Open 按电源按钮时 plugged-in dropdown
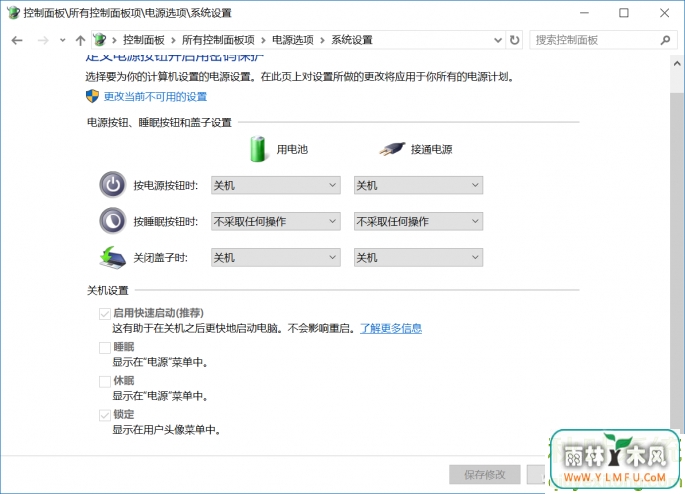 419,185
